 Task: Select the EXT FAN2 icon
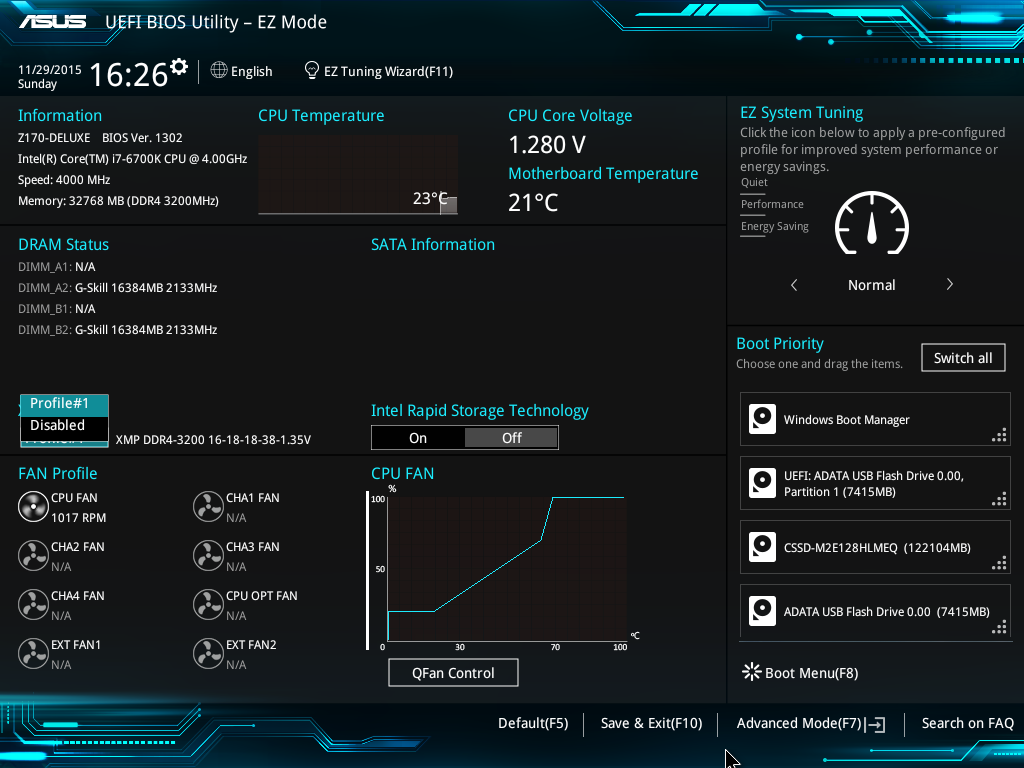click(x=208, y=654)
